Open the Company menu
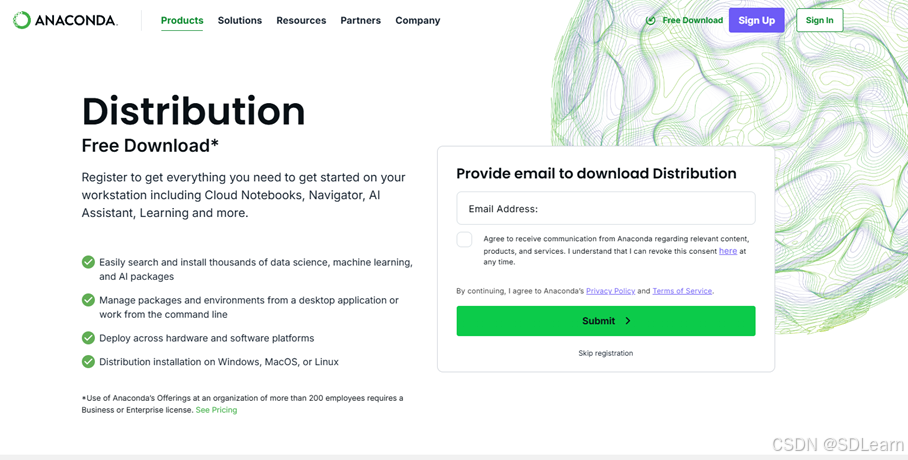Image resolution: width=908 pixels, height=460 pixels. point(418,20)
